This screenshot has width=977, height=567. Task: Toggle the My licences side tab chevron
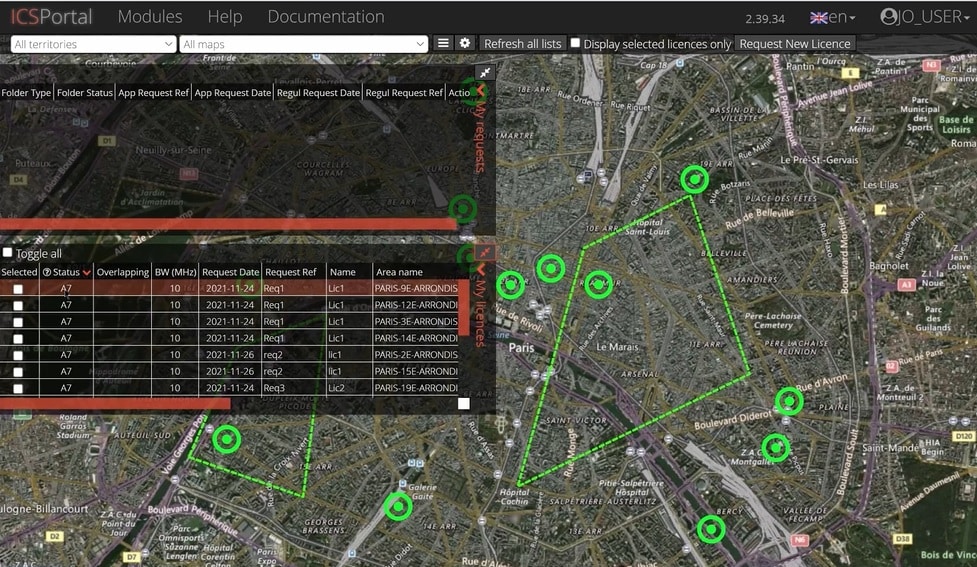tap(480, 270)
